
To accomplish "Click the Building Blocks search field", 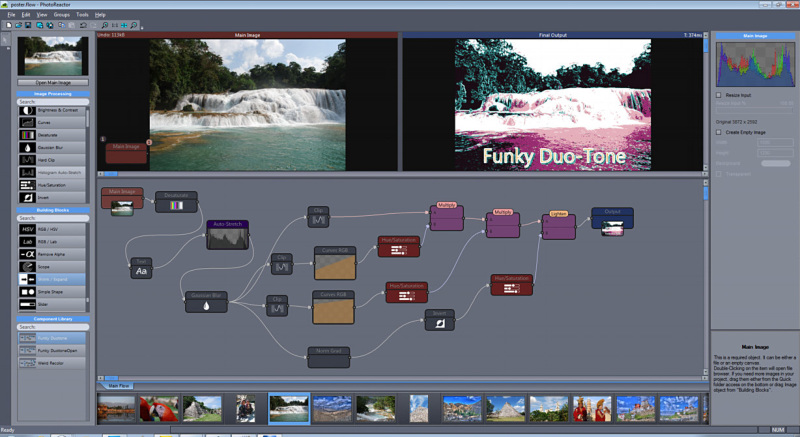I will pos(53,218).
